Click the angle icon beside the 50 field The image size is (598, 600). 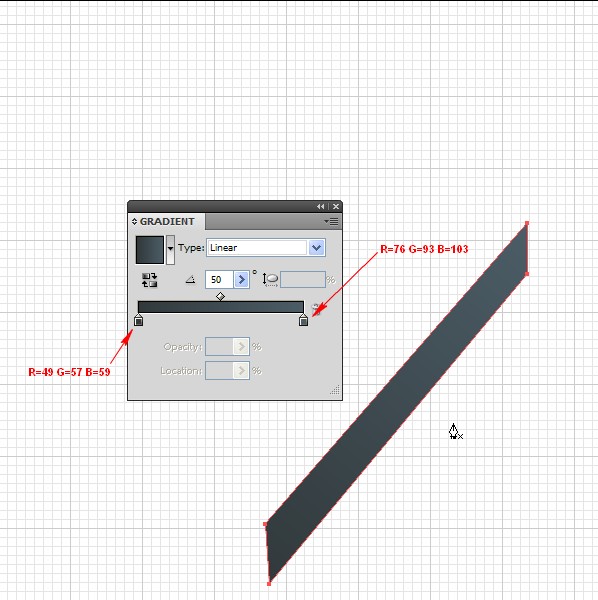click(190, 280)
